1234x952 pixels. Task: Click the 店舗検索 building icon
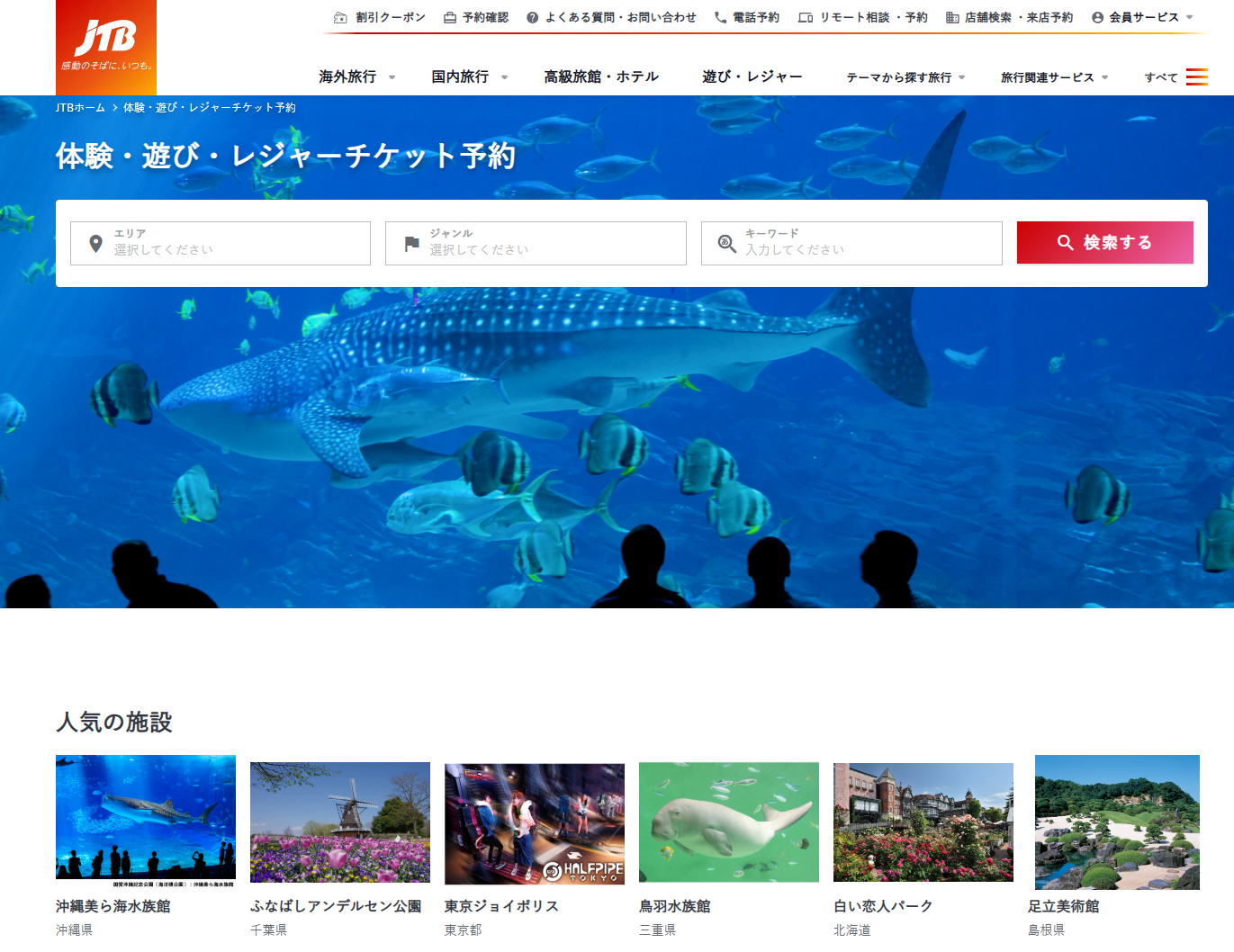click(x=952, y=17)
